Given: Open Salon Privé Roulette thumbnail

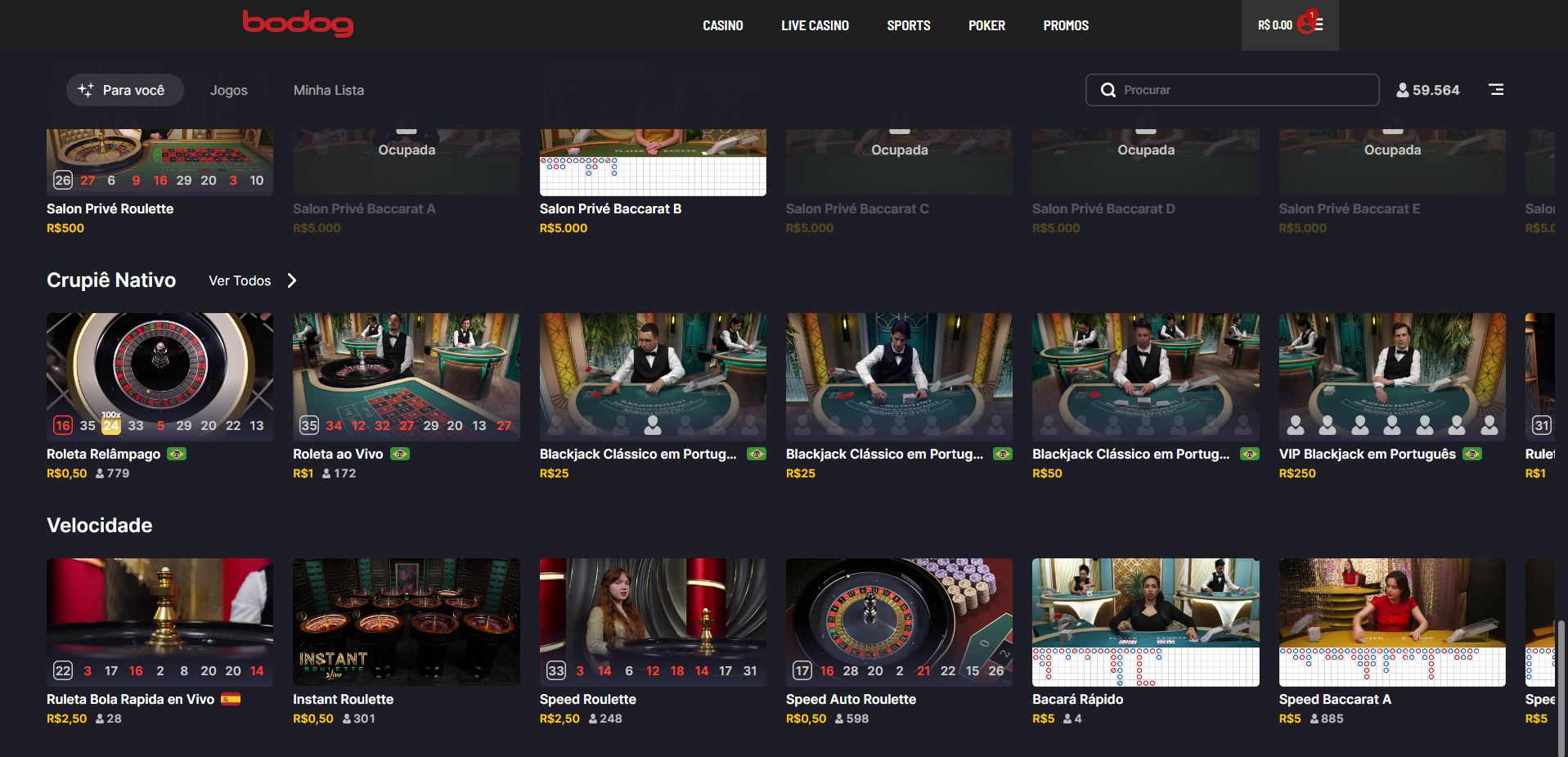Looking at the screenshot, I should point(159,162).
